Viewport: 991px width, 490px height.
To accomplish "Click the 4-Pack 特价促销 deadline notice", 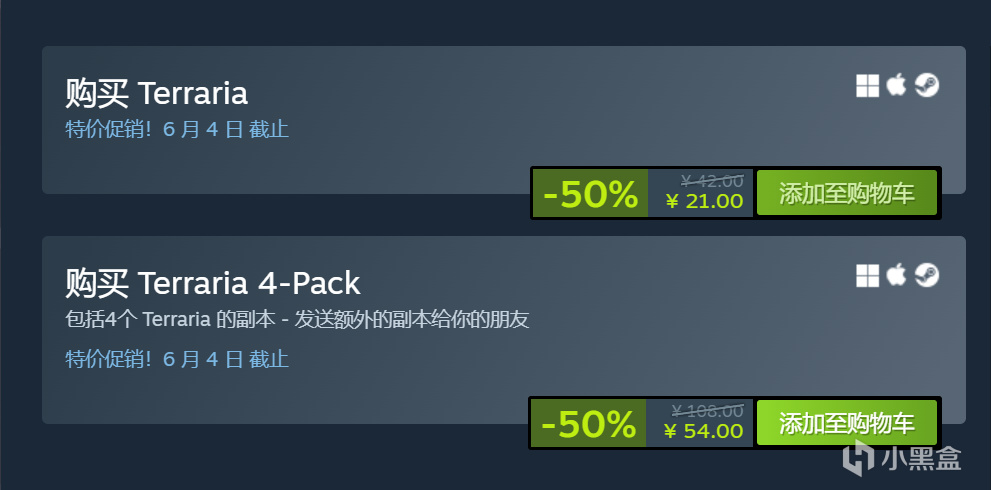I will 177,359.
